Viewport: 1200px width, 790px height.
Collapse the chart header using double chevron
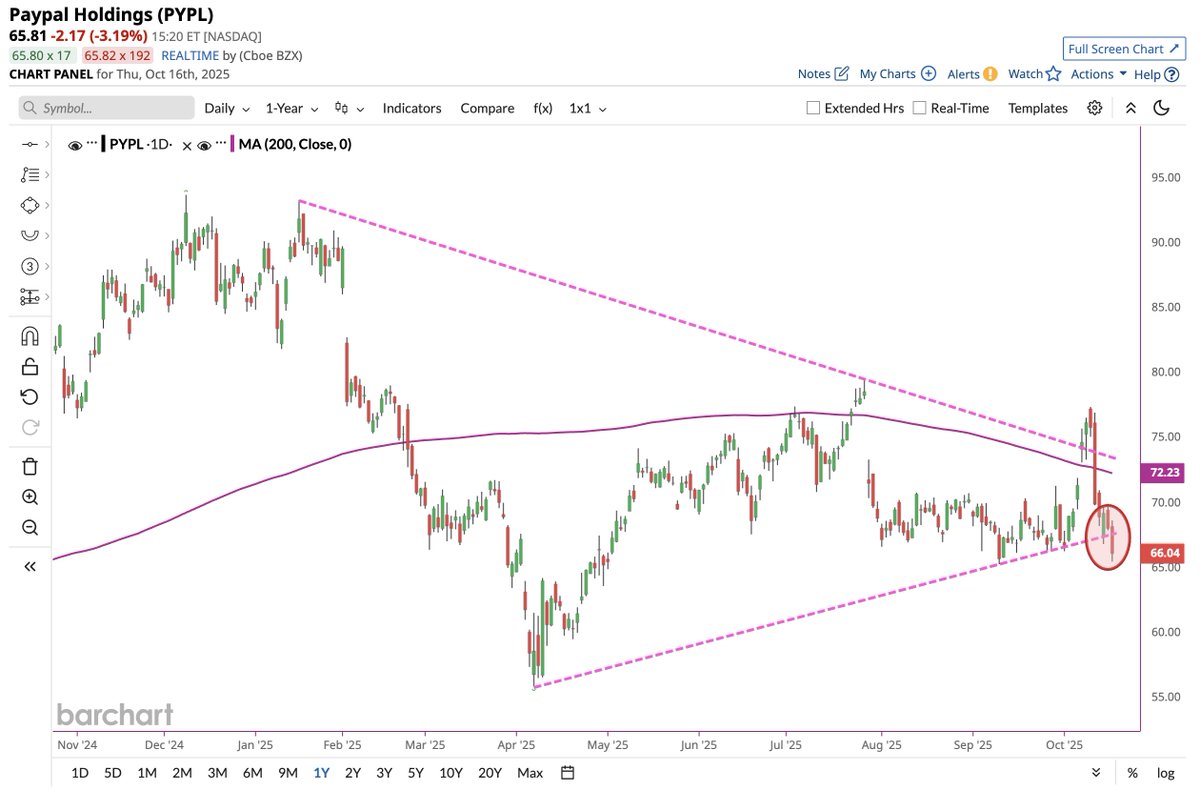click(x=1131, y=108)
